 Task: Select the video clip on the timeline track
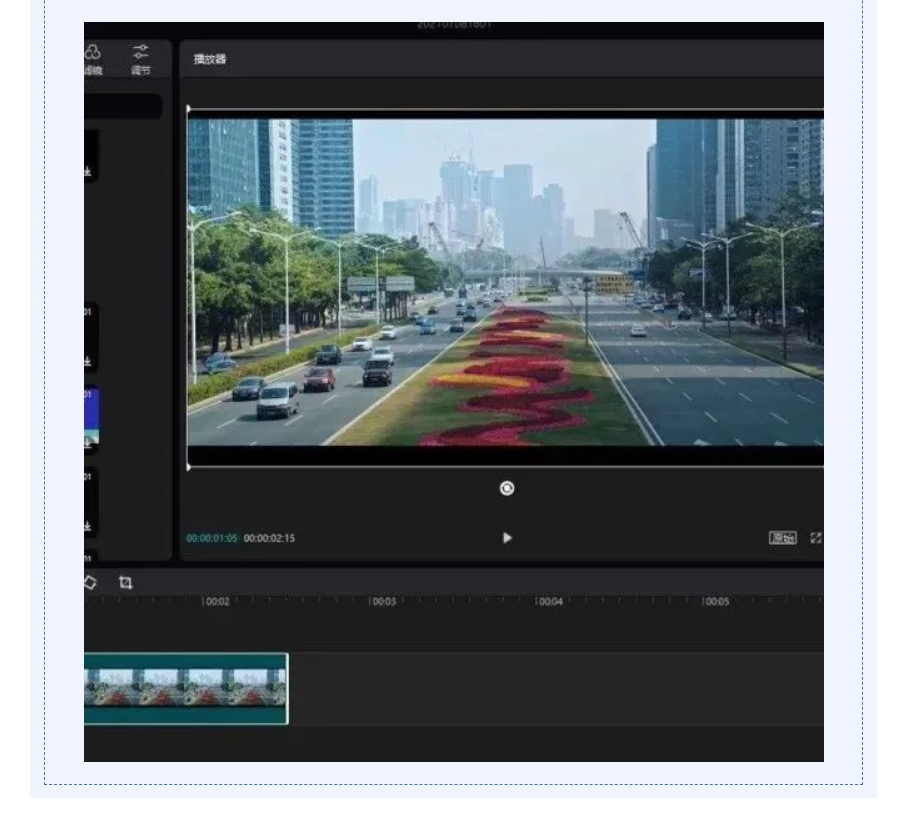(186, 688)
